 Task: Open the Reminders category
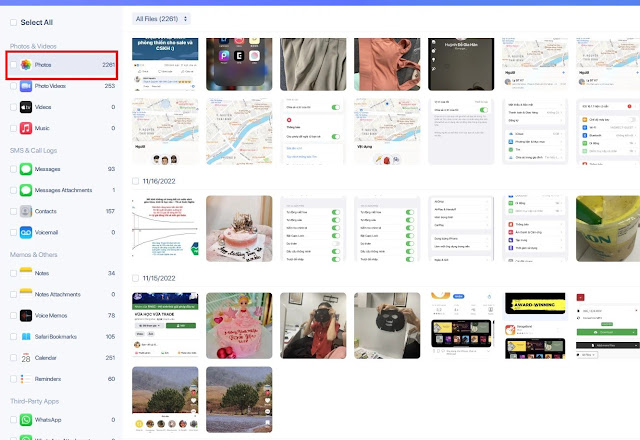[62, 379]
